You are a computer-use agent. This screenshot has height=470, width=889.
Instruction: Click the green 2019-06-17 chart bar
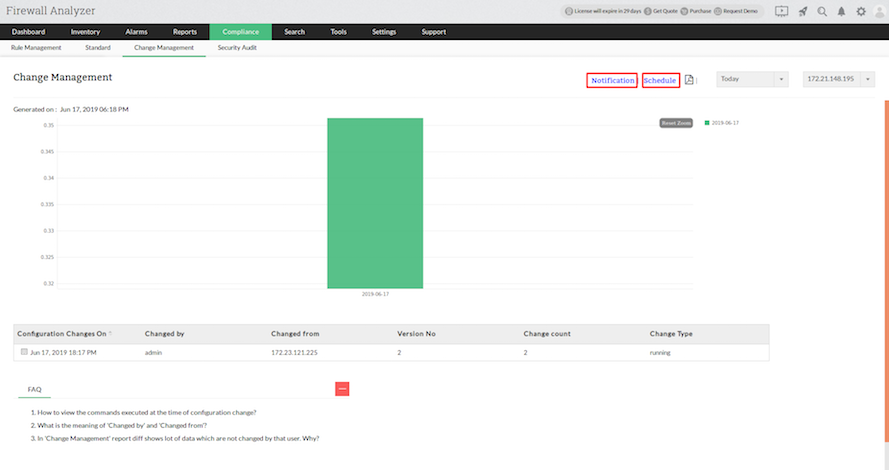[x=375, y=203]
